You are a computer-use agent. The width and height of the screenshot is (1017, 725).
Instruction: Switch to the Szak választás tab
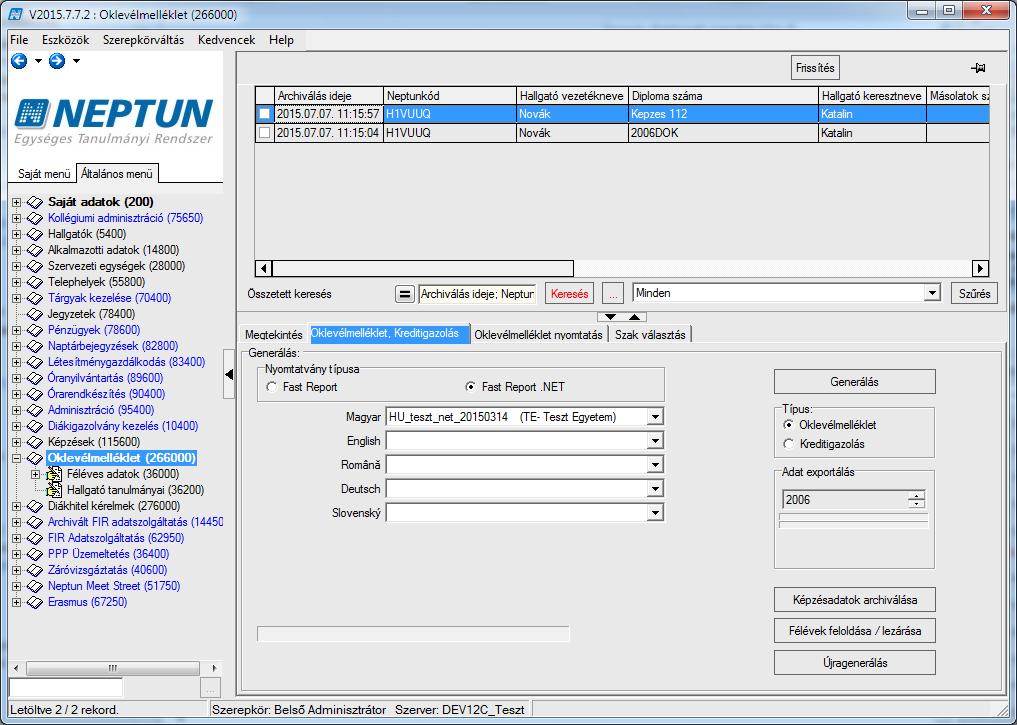(650, 335)
